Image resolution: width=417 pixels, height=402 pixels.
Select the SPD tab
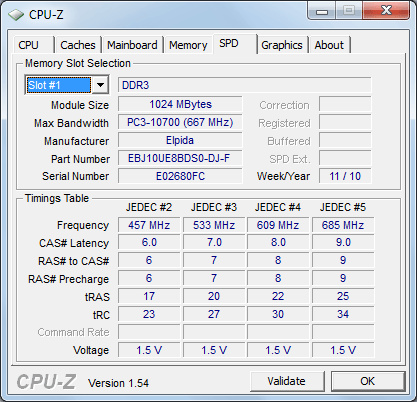229,43
